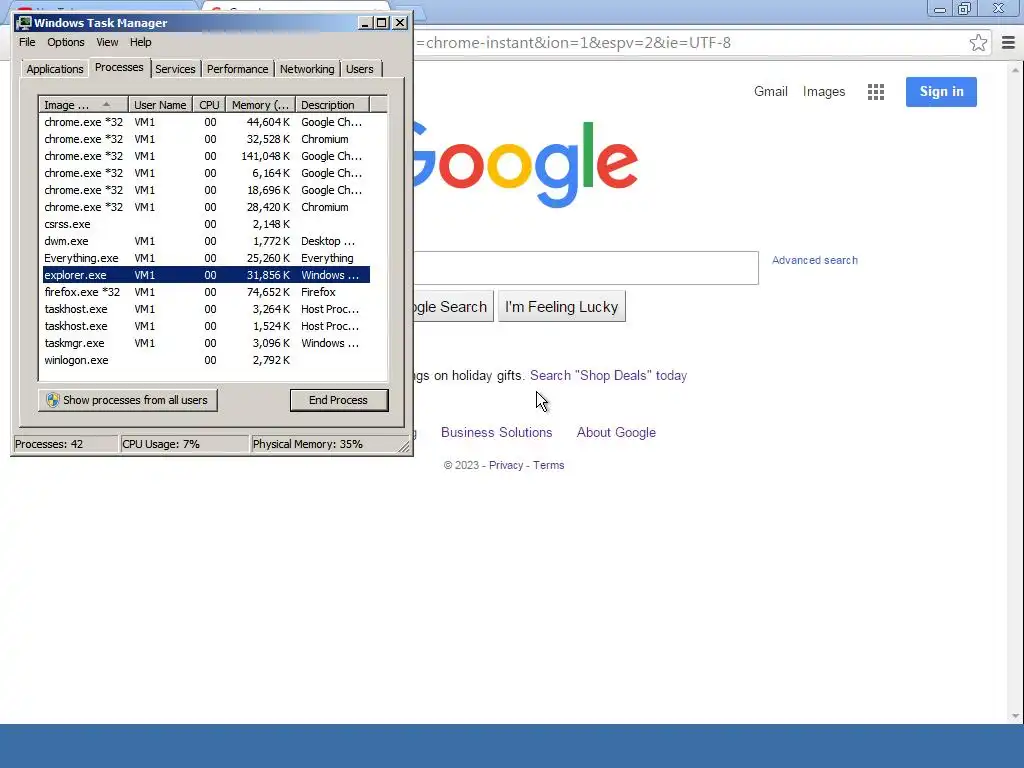This screenshot has height=768, width=1024.
Task: Select the Processes tab
Action: [119, 67]
